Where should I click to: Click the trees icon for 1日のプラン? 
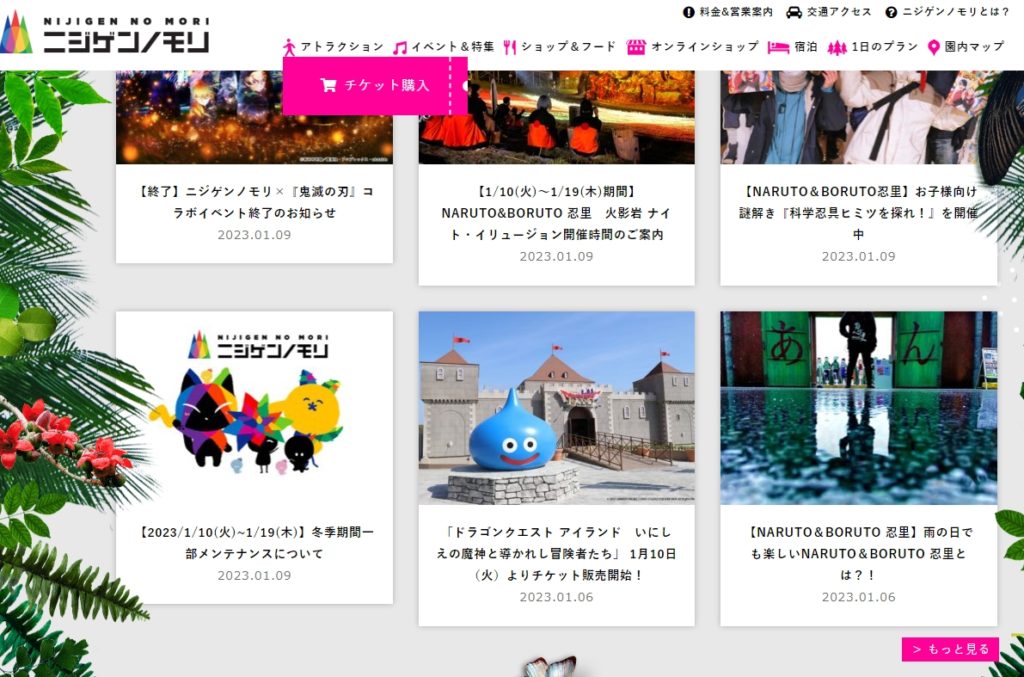tap(837, 47)
